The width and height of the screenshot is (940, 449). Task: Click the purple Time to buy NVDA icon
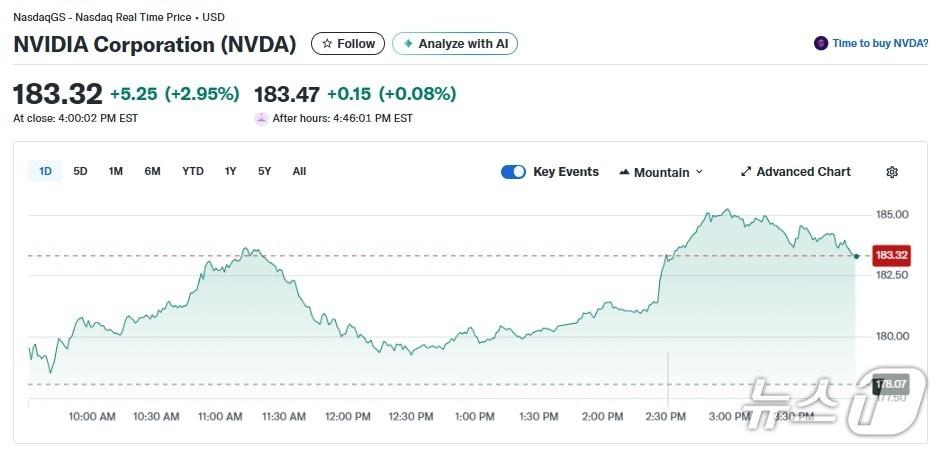pyautogui.click(x=821, y=44)
